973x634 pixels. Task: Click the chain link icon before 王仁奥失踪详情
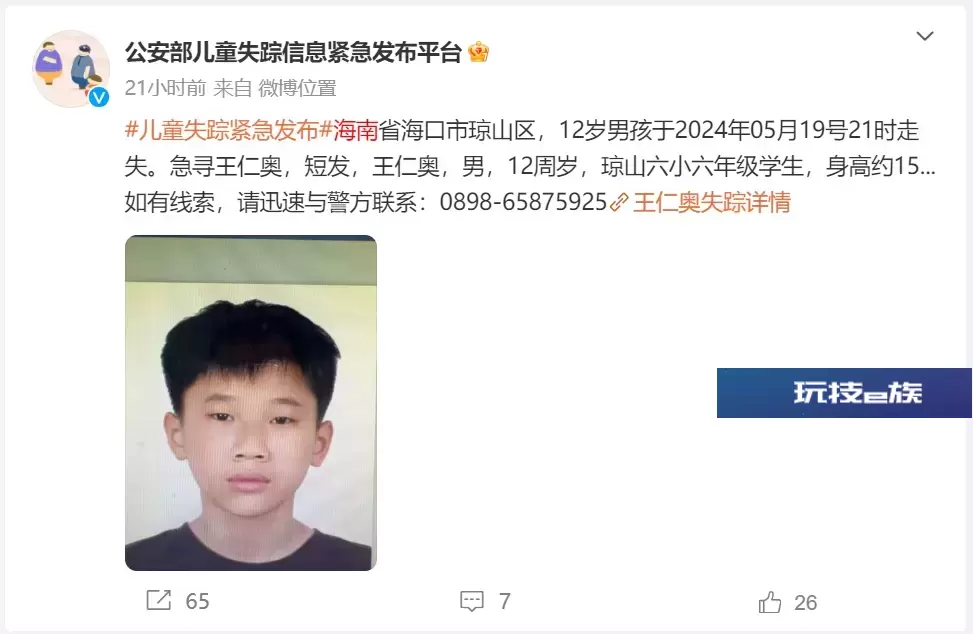(619, 203)
